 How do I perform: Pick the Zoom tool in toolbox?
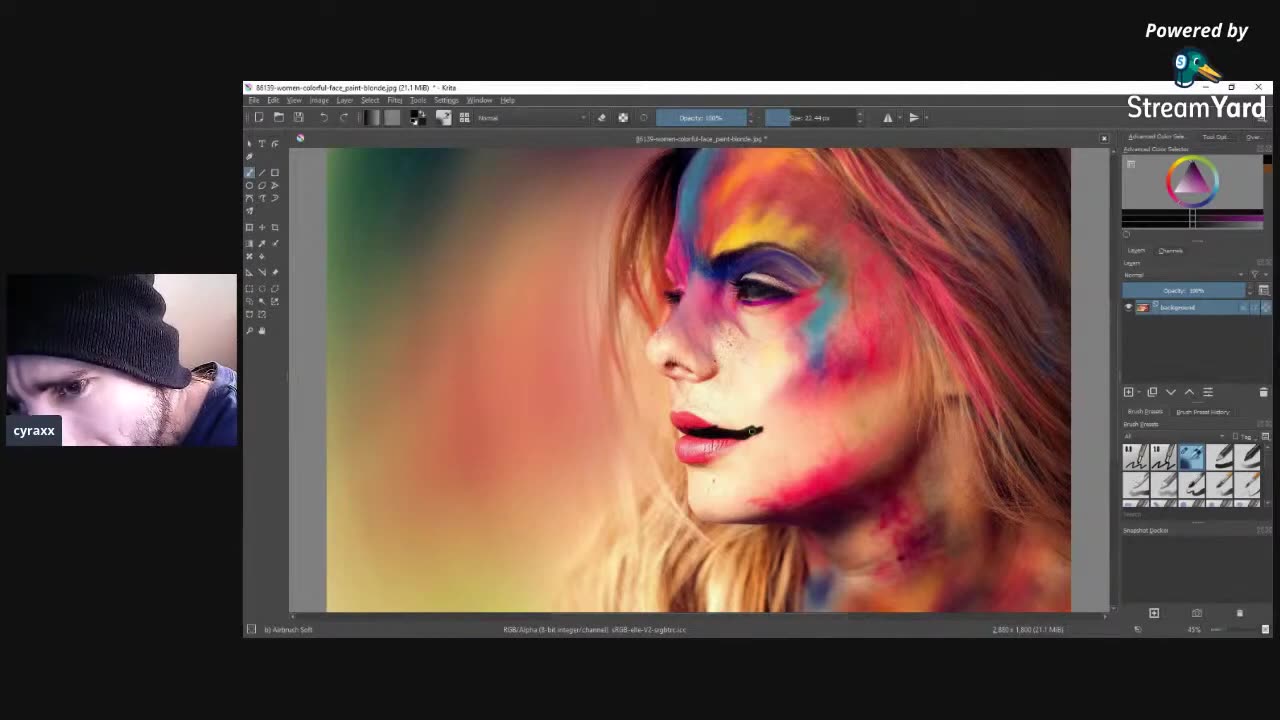[x=250, y=330]
